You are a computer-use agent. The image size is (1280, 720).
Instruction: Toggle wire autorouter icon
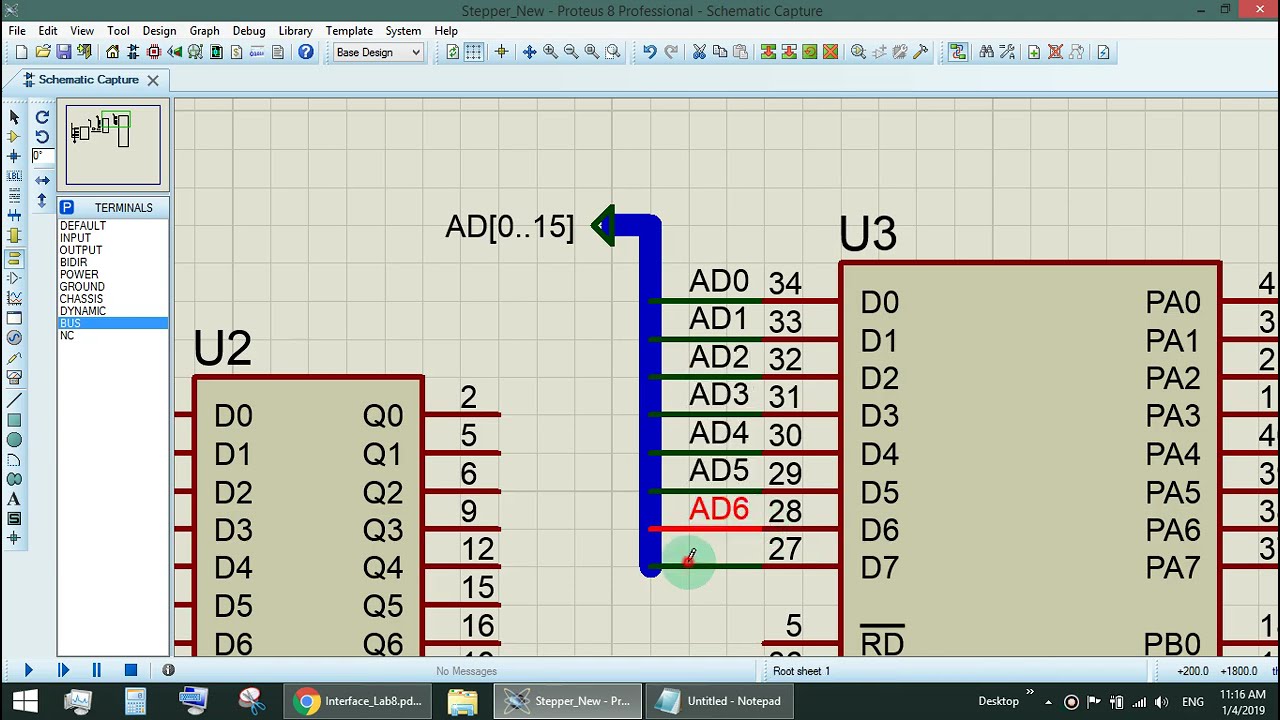point(958,52)
